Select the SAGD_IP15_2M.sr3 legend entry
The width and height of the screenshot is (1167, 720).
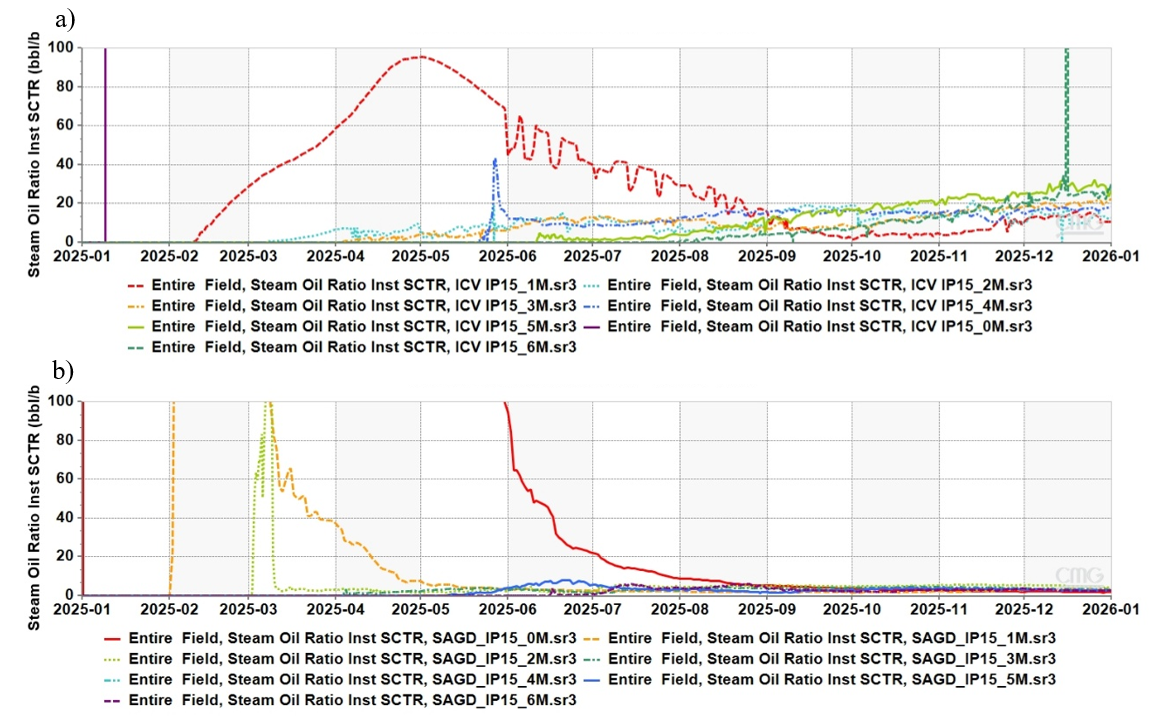tap(340, 660)
